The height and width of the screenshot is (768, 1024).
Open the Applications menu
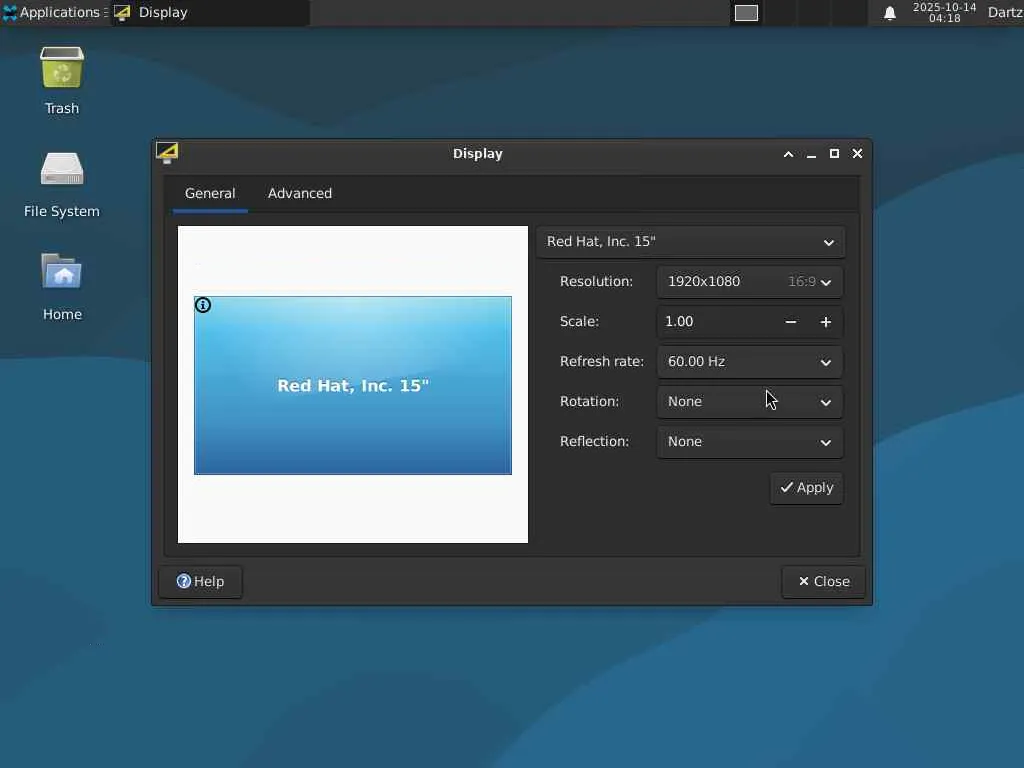[x=54, y=12]
